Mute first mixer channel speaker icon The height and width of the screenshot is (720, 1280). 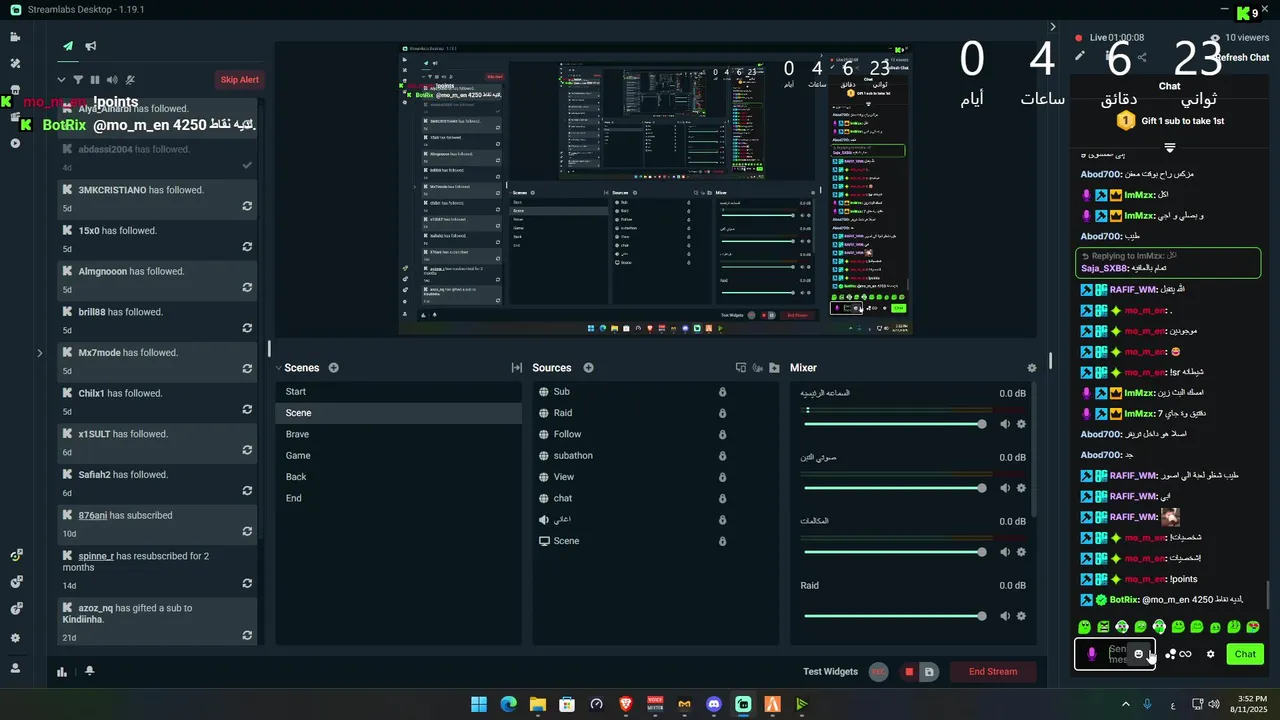[1004, 424]
